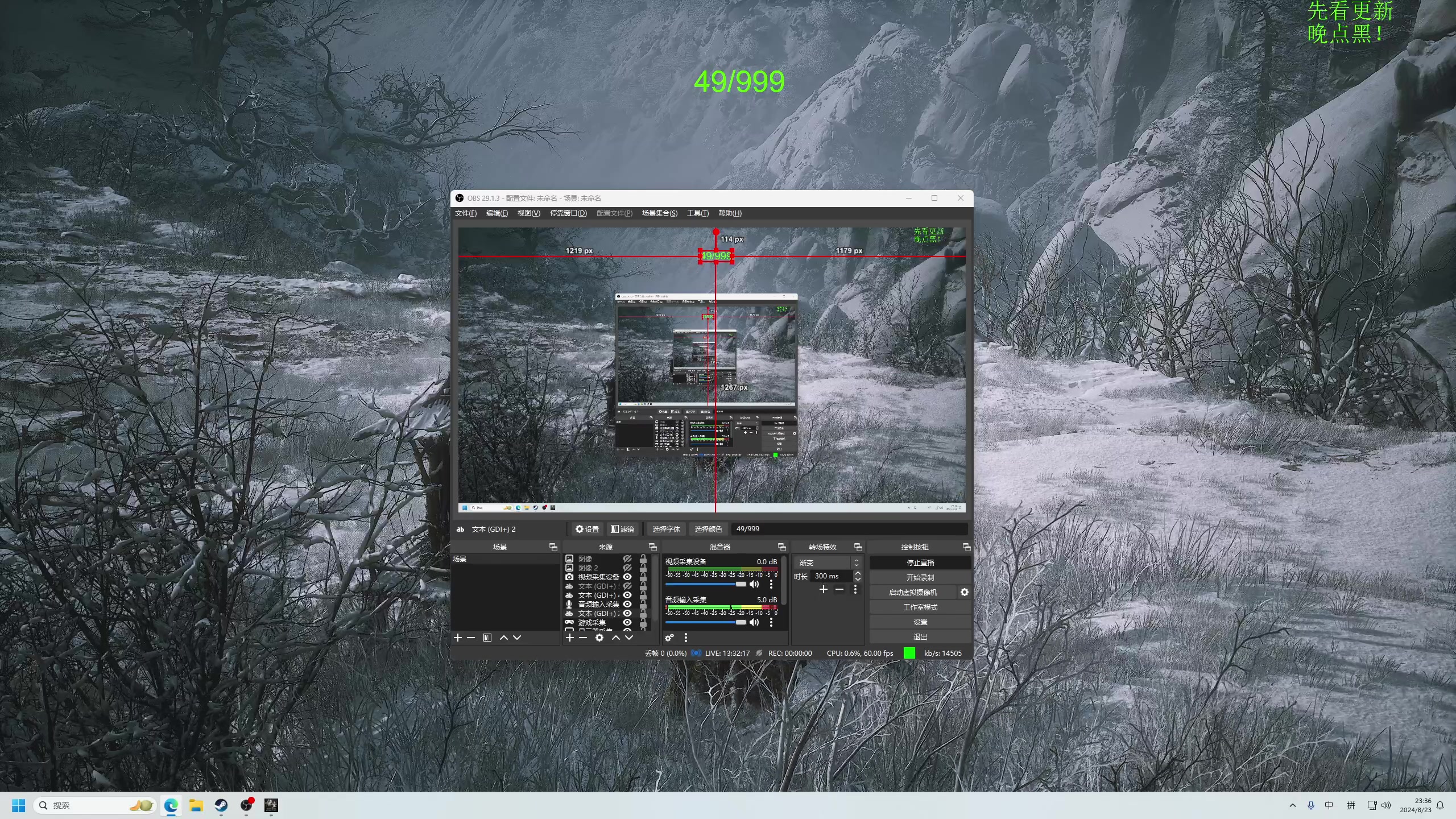Viewport: 1456px width, 819px height.
Task: Select 场景 item in scenes list
Action: tap(506, 559)
